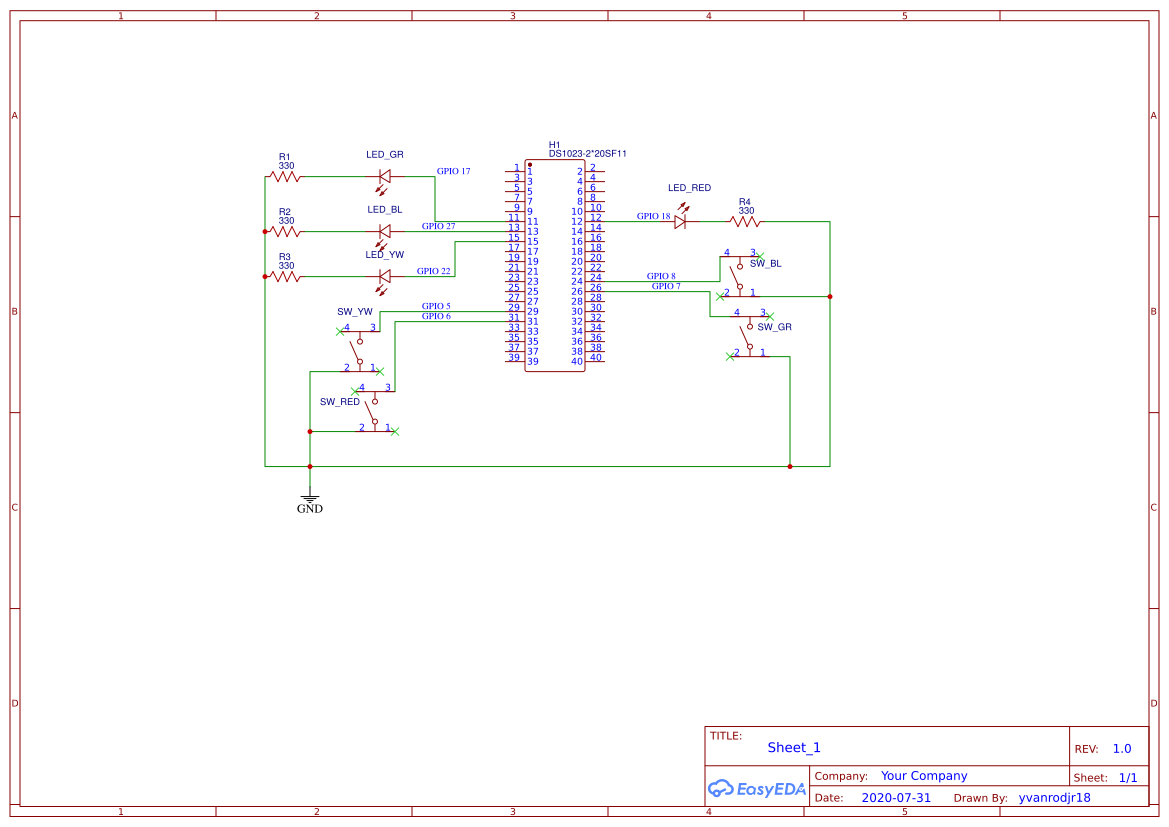Click the SW_BL switch symbol
This screenshot has width=1169, height=827.
[x=740, y=277]
